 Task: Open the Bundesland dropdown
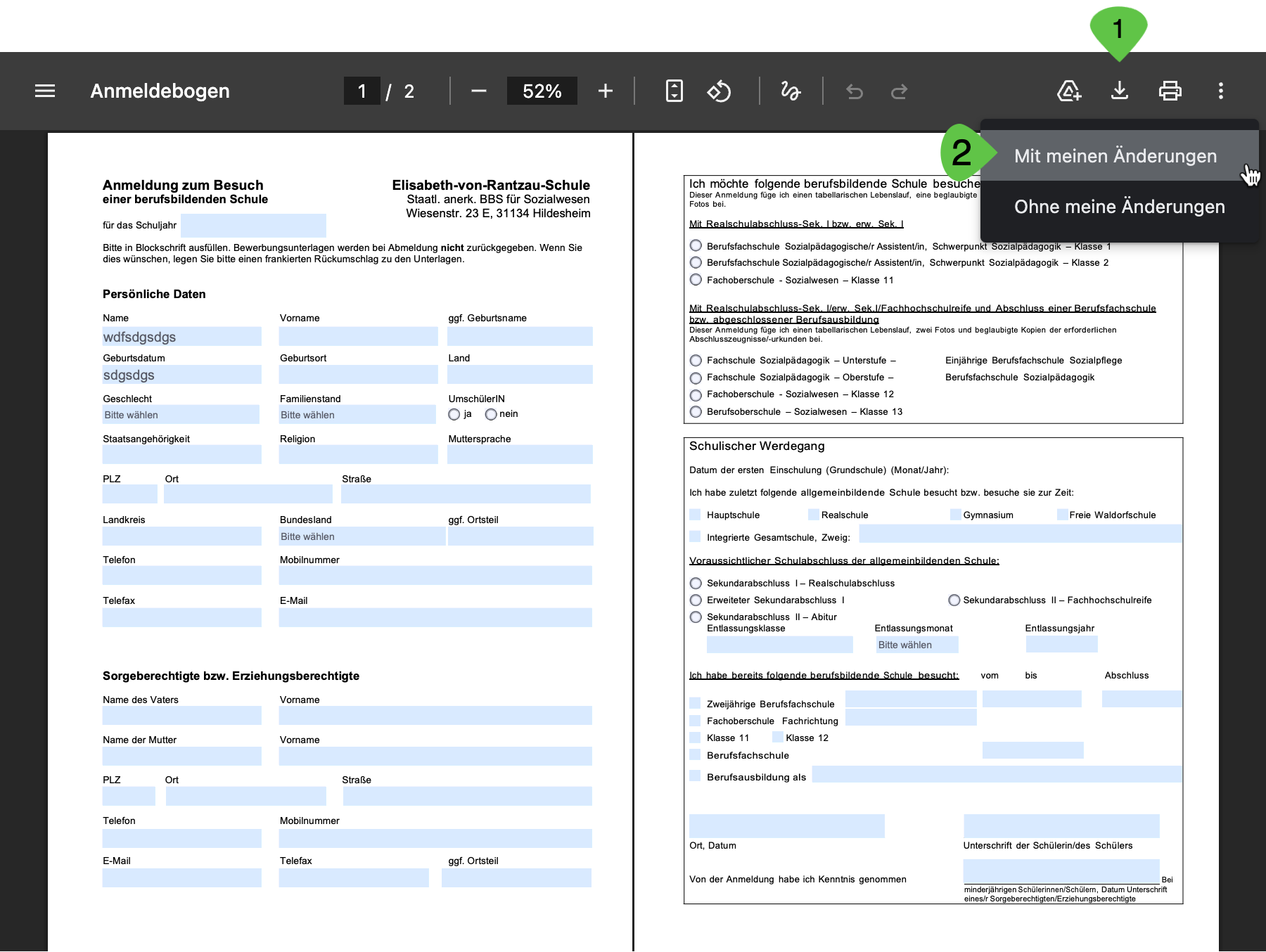[x=362, y=536]
